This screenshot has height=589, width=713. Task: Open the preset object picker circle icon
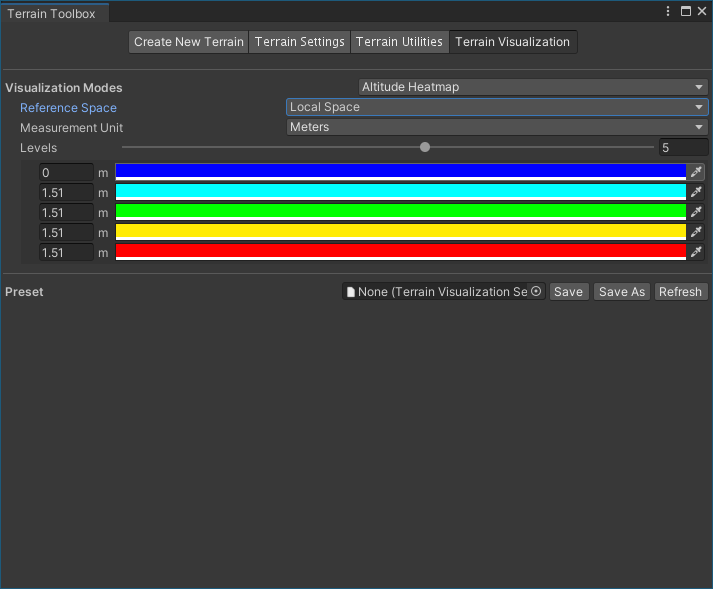pyautogui.click(x=536, y=292)
